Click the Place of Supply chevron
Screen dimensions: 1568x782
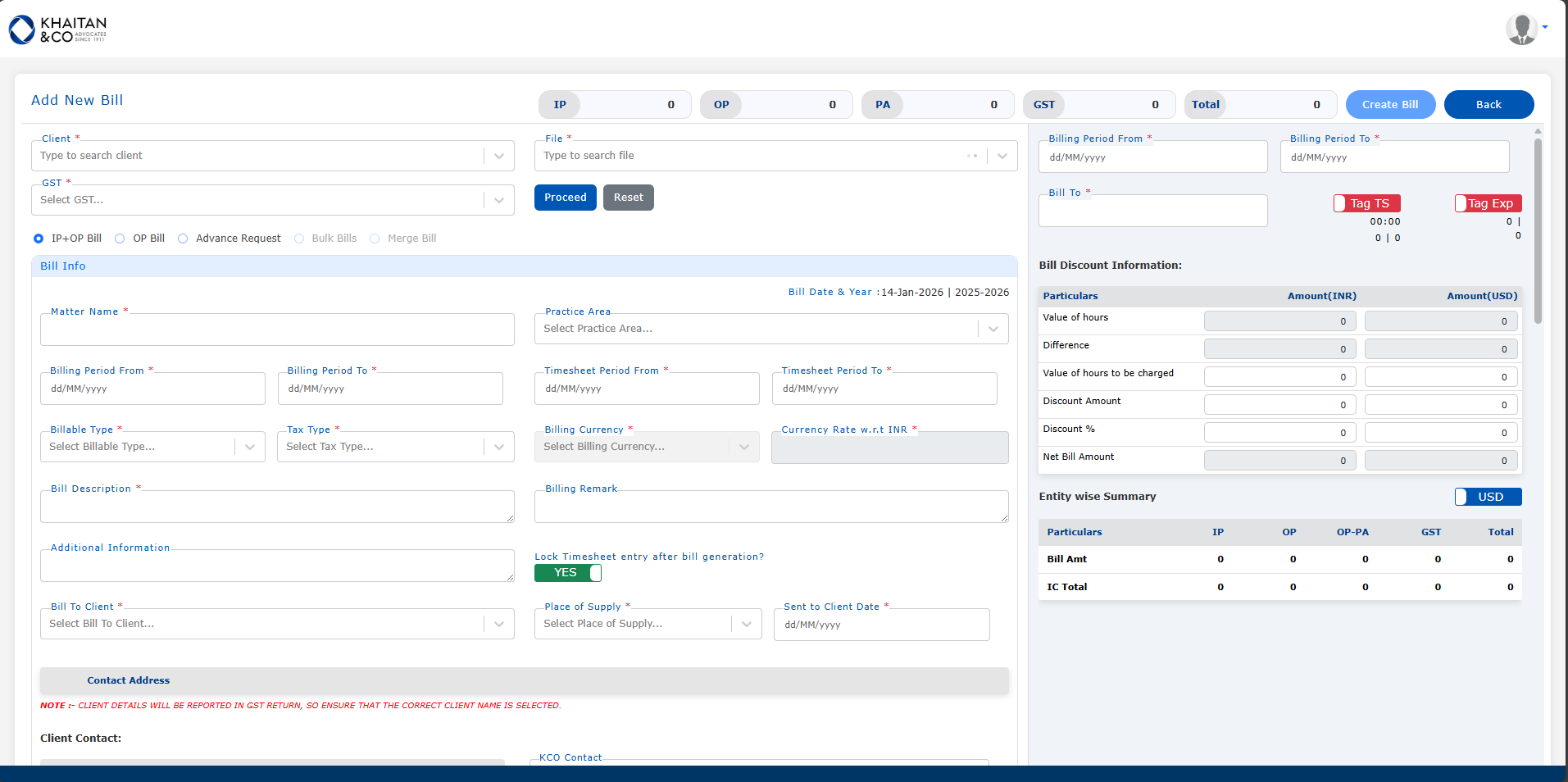(747, 624)
